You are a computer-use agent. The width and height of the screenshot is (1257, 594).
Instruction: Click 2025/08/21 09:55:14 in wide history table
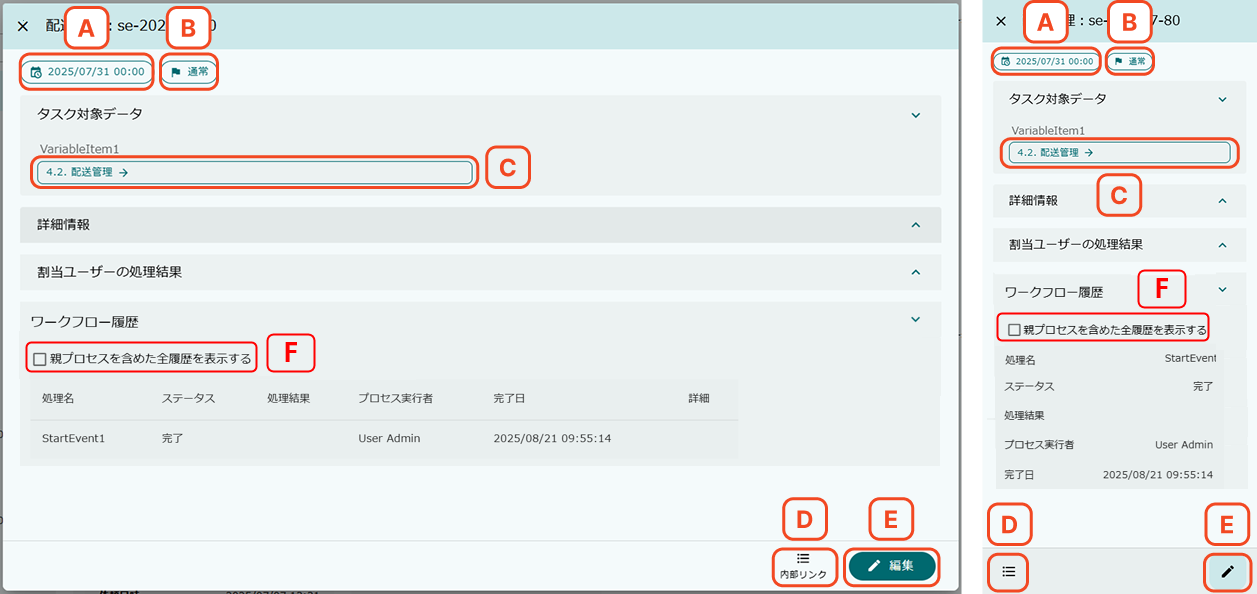click(x=552, y=438)
